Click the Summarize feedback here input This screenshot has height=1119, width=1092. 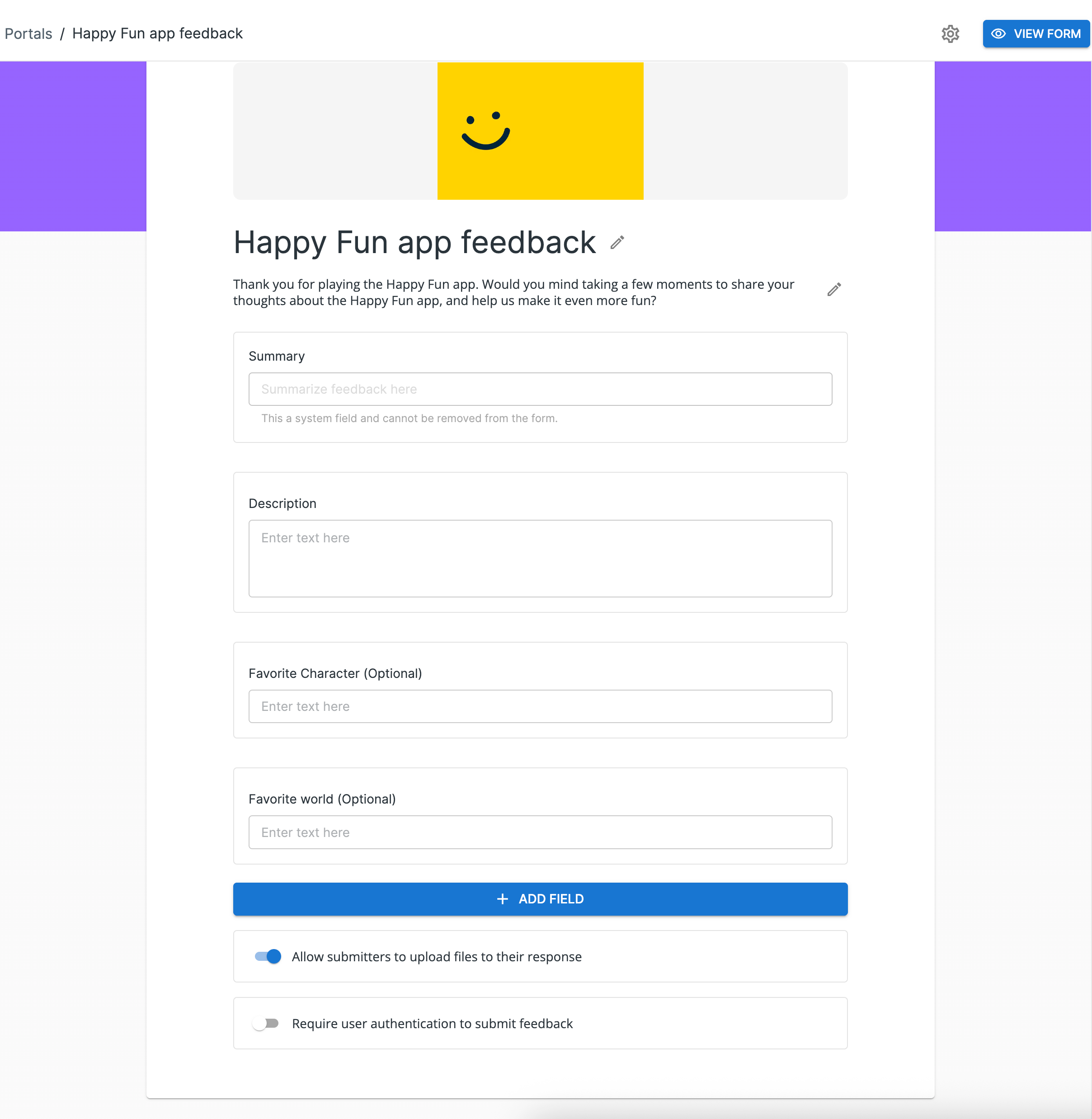coord(540,389)
